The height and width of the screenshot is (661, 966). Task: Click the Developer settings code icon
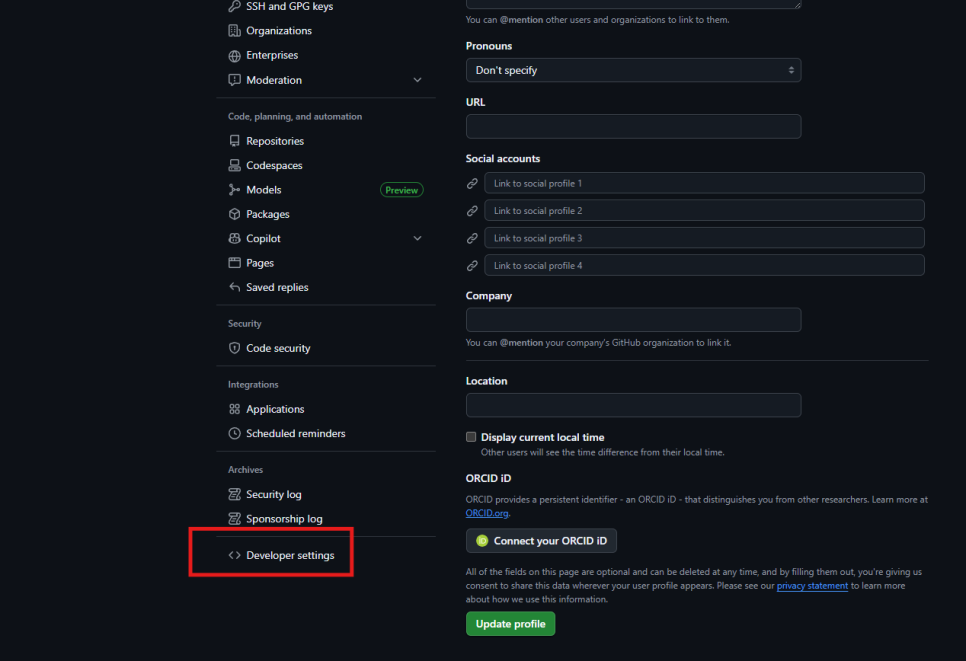(234, 555)
